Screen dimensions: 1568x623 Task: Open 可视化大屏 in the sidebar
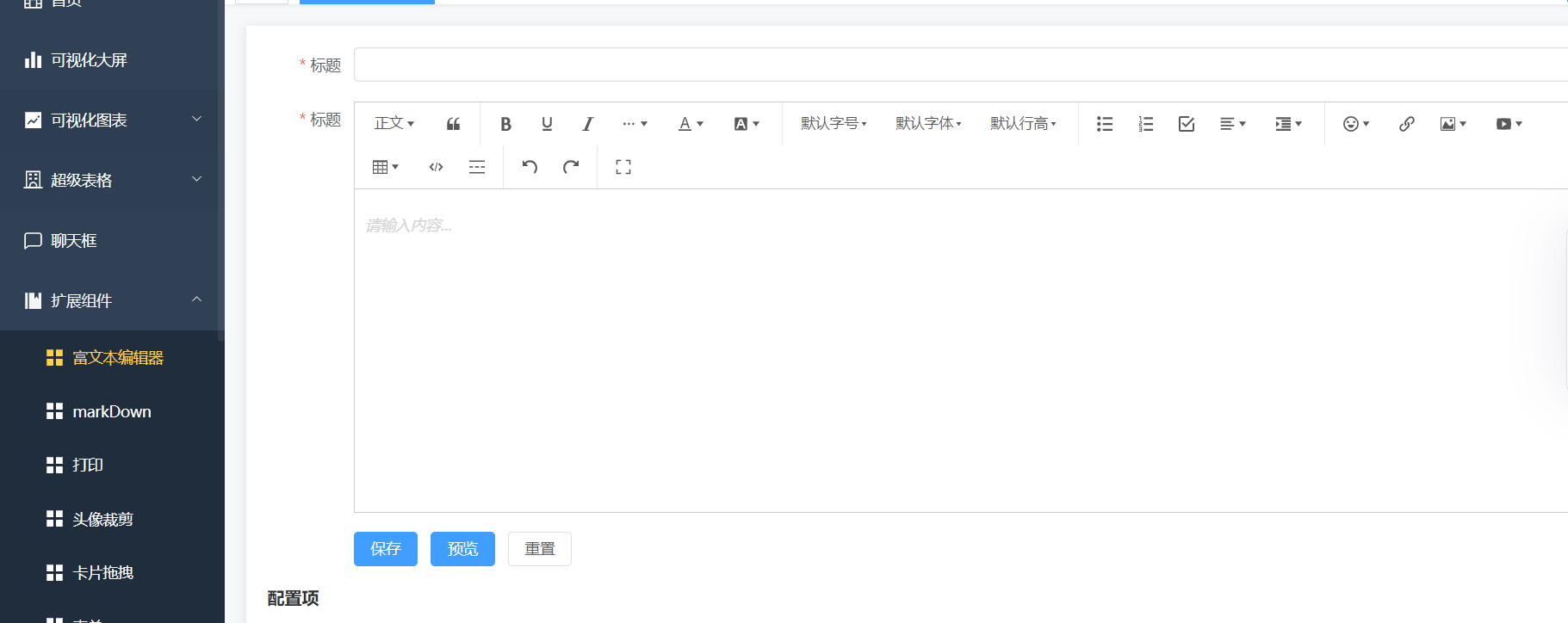point(112,60)
